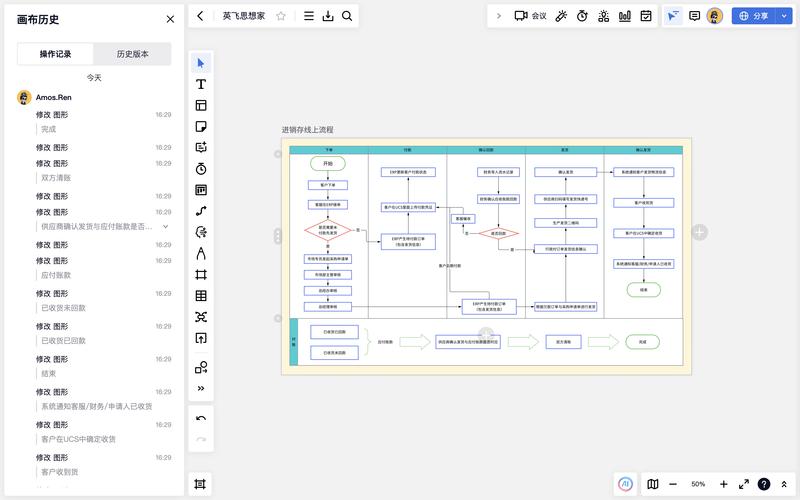This screenshot has height=500, width=800.
Task: Switch to 历史版本 tab
Action: [x=132, y=54]
